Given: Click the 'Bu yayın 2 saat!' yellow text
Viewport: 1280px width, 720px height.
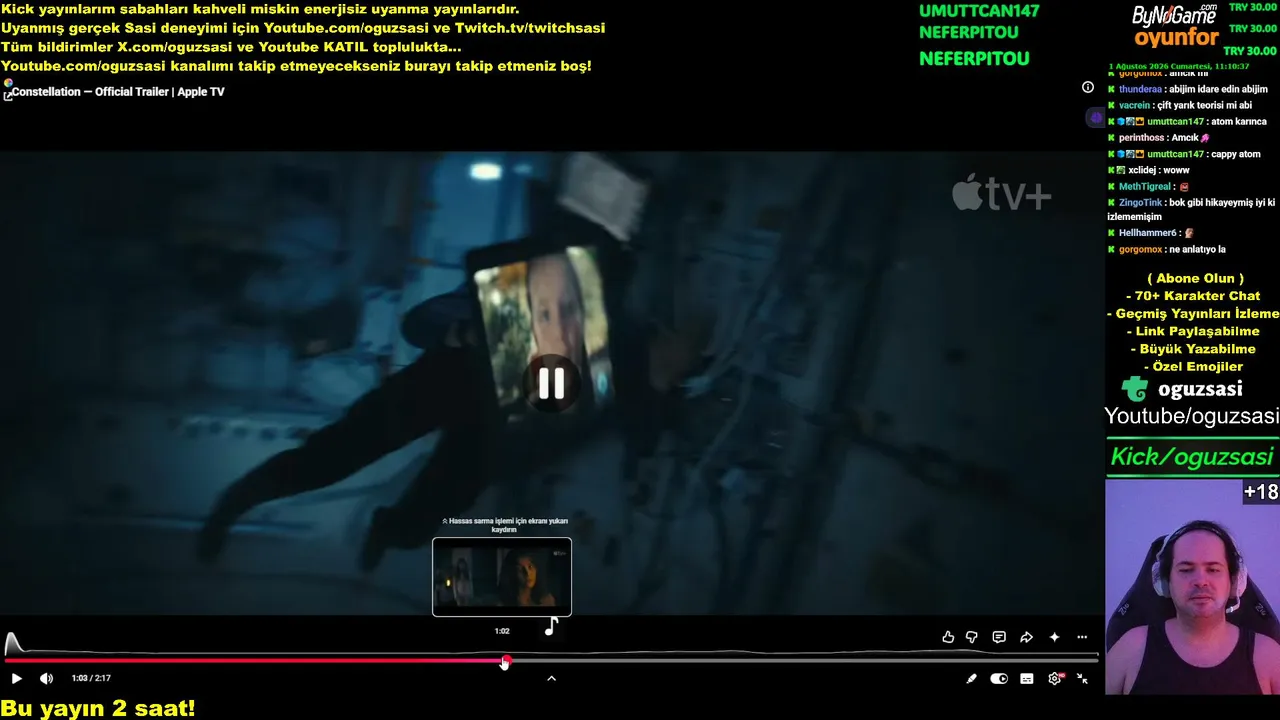Looking at the screenshot, I should point(98,708).
